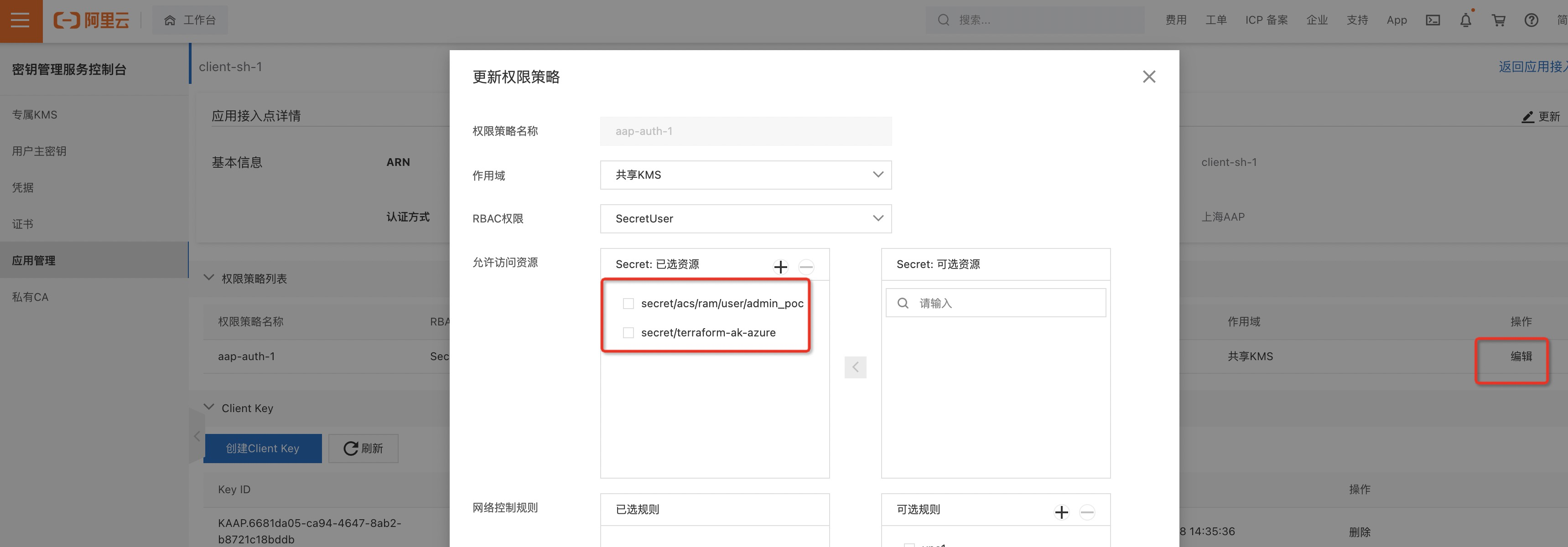Open the shopping cart icon
This screenshot has height=547, width=1568.
(1499, 20)
